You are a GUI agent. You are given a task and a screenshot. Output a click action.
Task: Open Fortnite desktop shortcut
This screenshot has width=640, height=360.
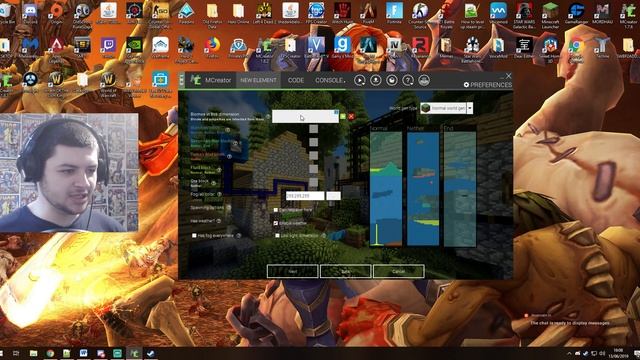pyautogui.click(x=394, y=13)
